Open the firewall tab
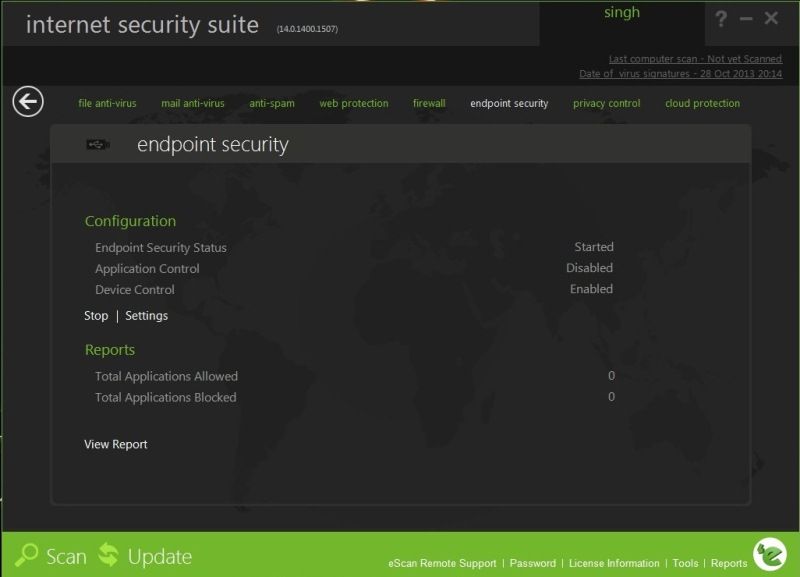 pos(429,103)
